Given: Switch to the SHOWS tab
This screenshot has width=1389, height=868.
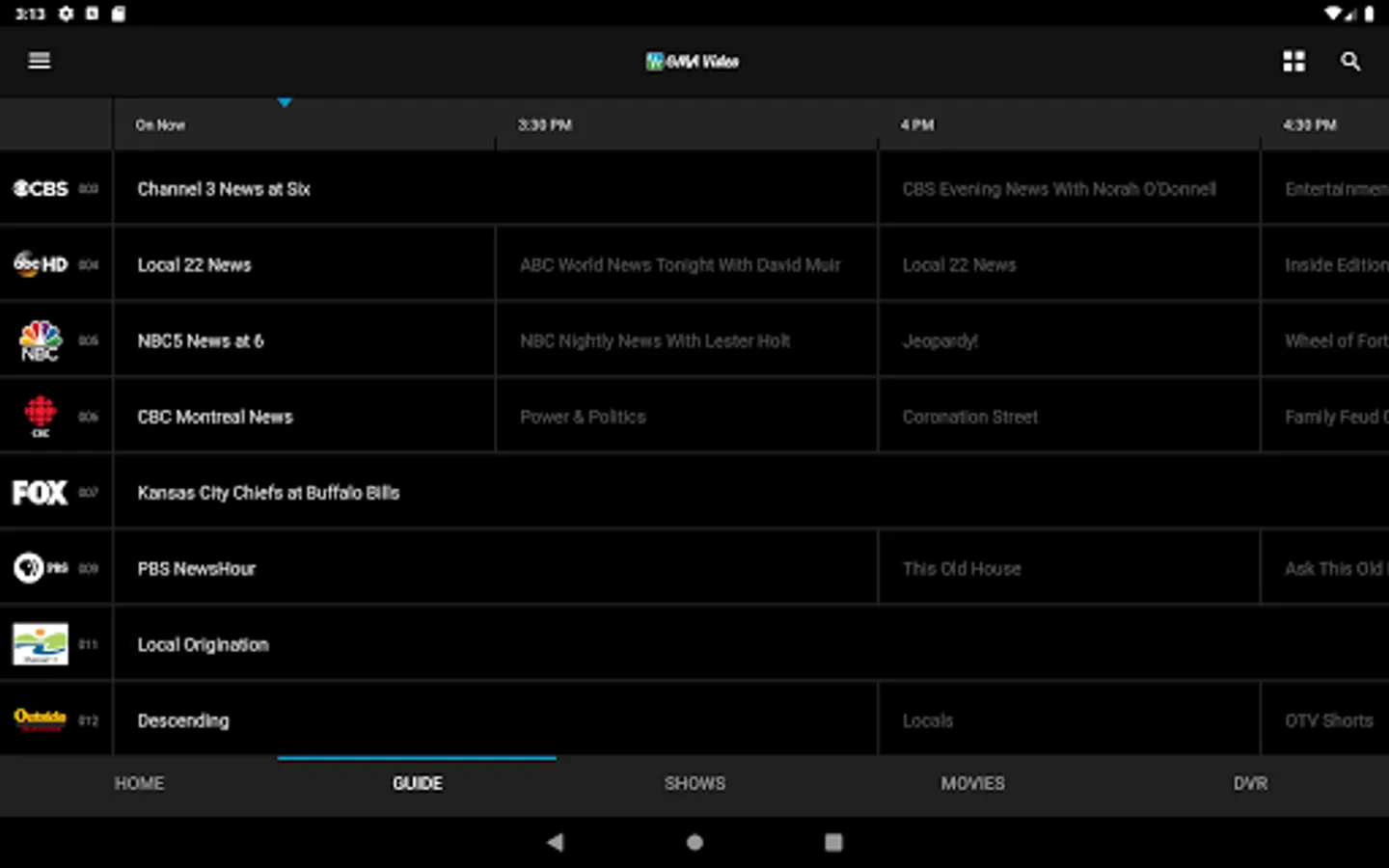Looking at the screenshot, I should (x=694, y=783).
